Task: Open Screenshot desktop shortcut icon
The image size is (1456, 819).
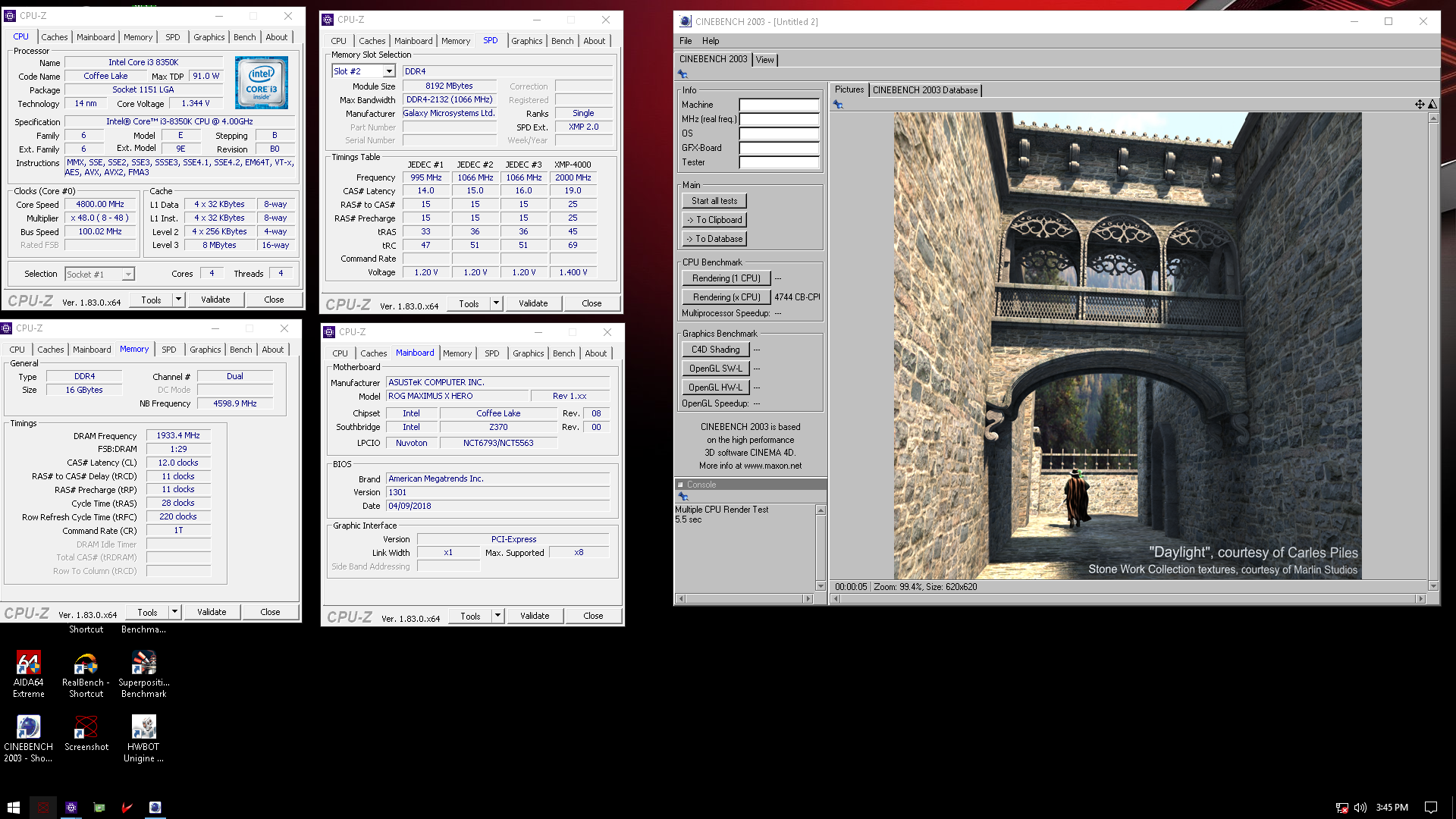Action: pos(86,733)
